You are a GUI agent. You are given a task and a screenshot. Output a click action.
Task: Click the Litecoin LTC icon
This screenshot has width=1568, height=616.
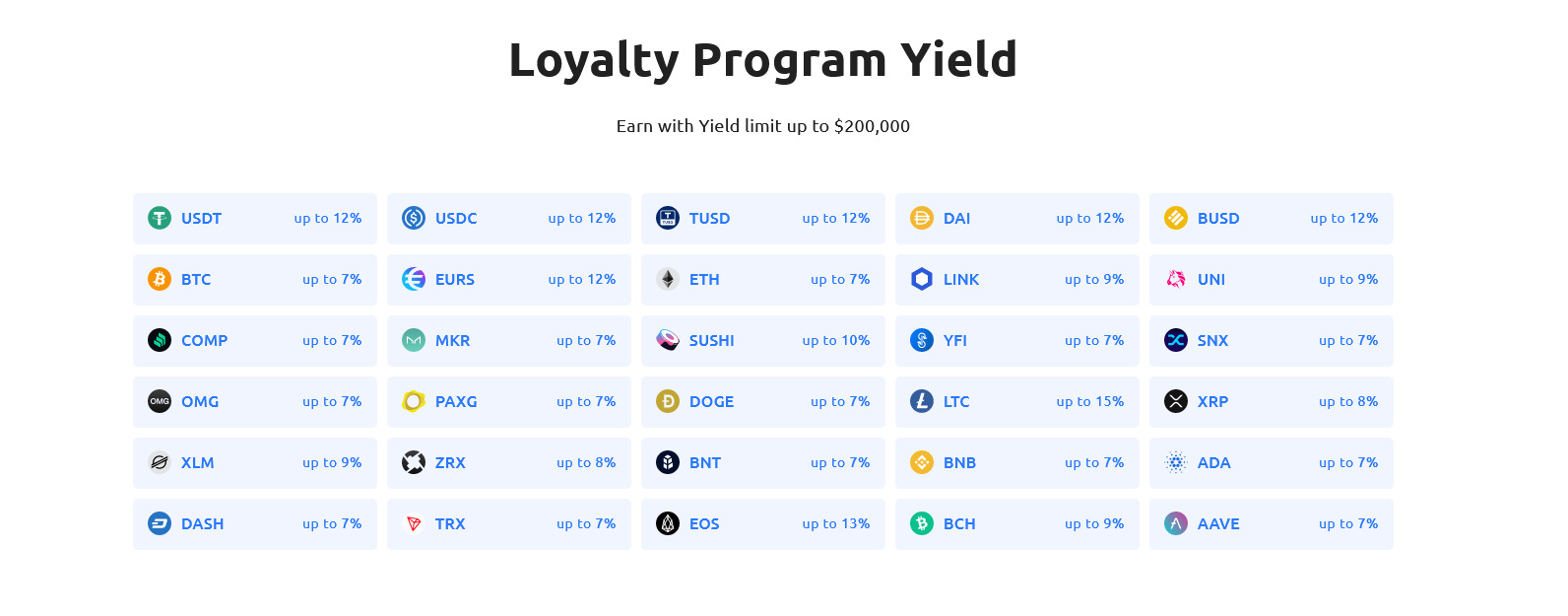922,401
